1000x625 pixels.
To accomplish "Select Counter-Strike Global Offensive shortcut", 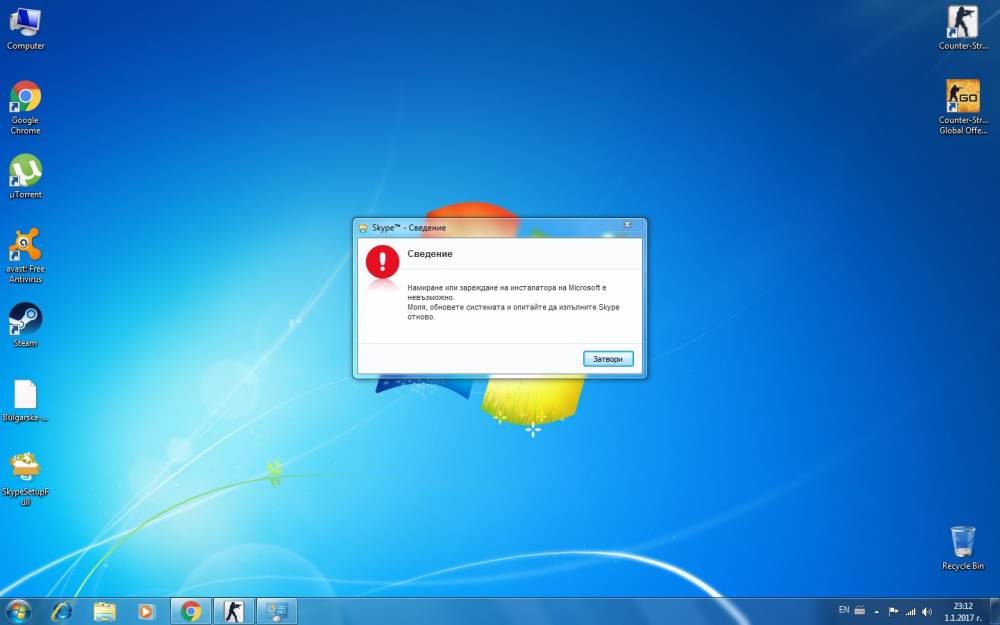I will pyautogui.click(x=963, y=107).
